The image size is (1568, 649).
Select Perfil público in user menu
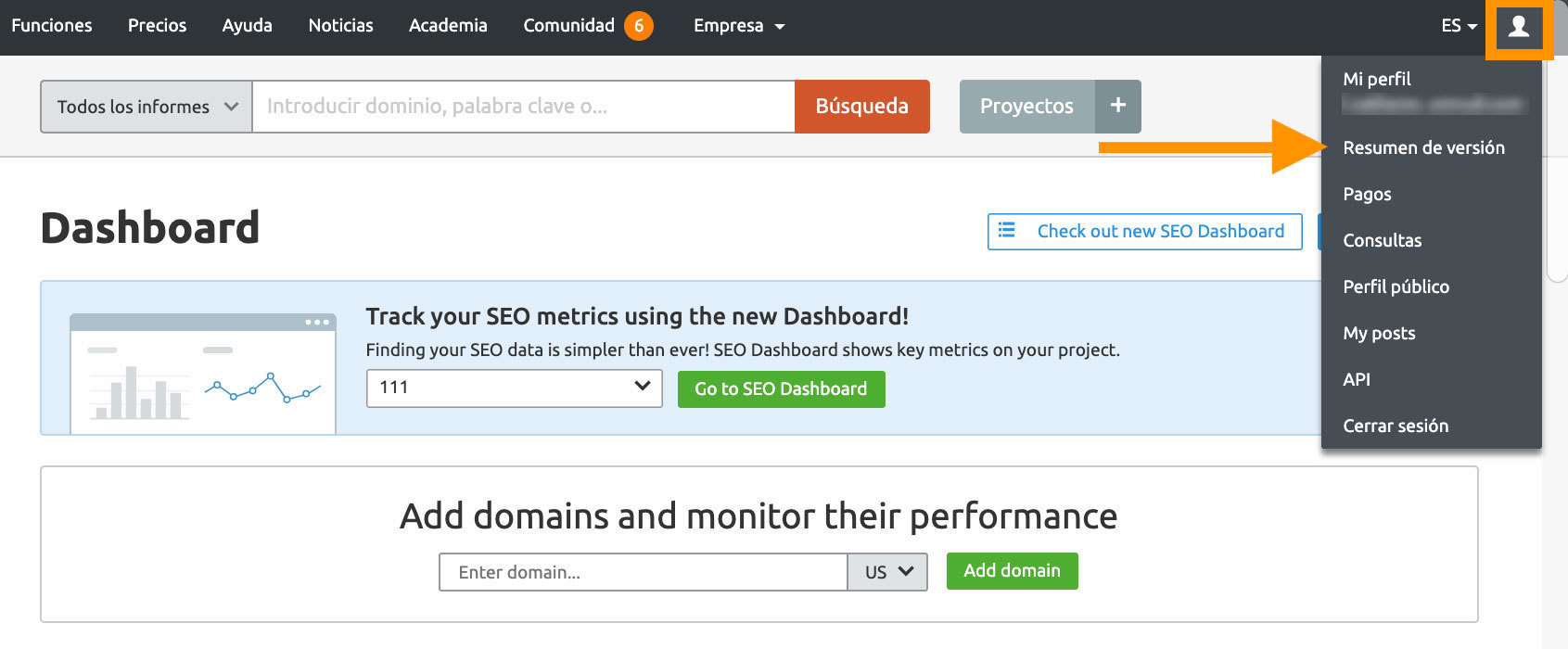(1396, 286)
